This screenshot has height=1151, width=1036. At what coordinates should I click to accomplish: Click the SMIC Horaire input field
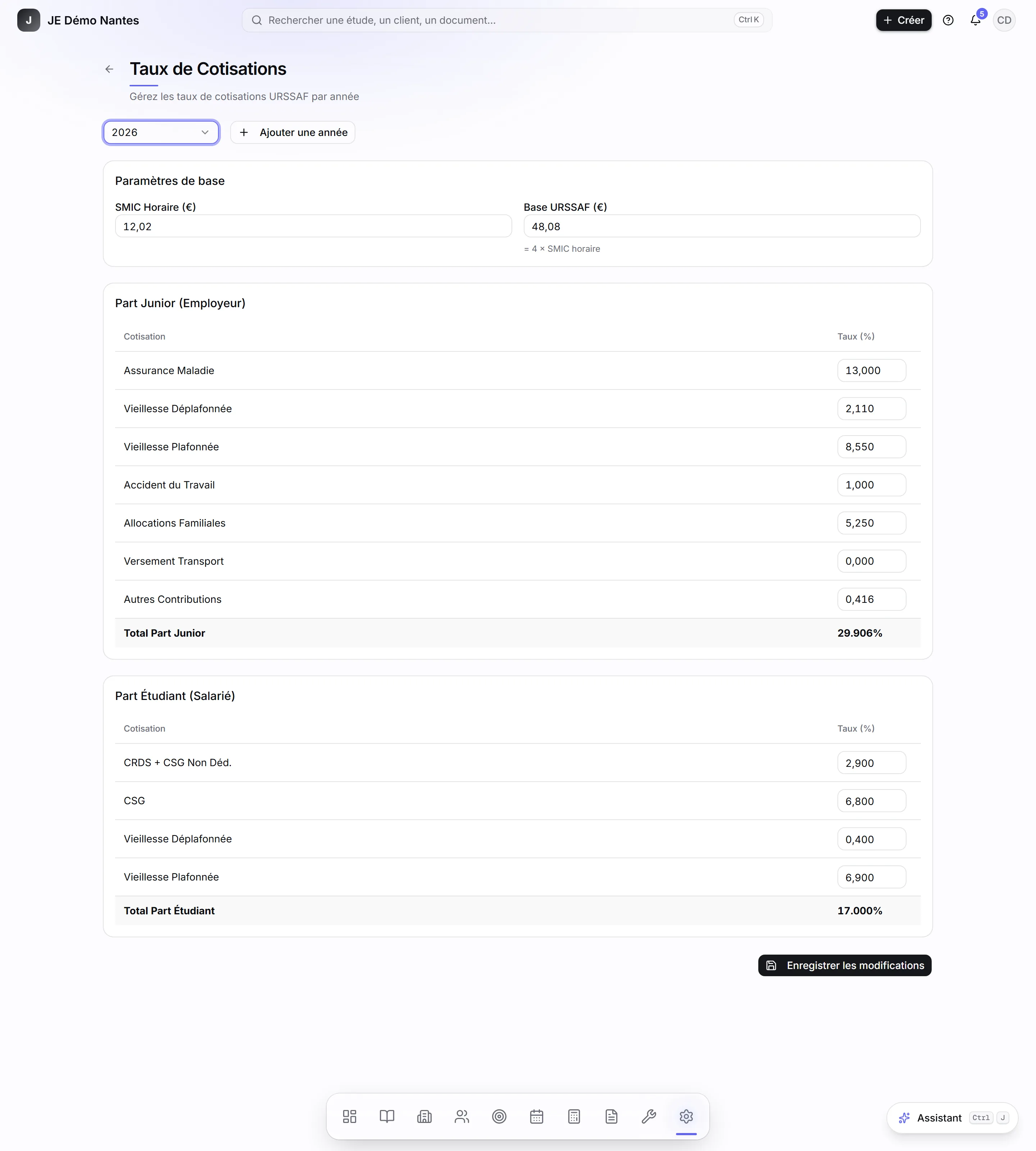pos(313,227)
